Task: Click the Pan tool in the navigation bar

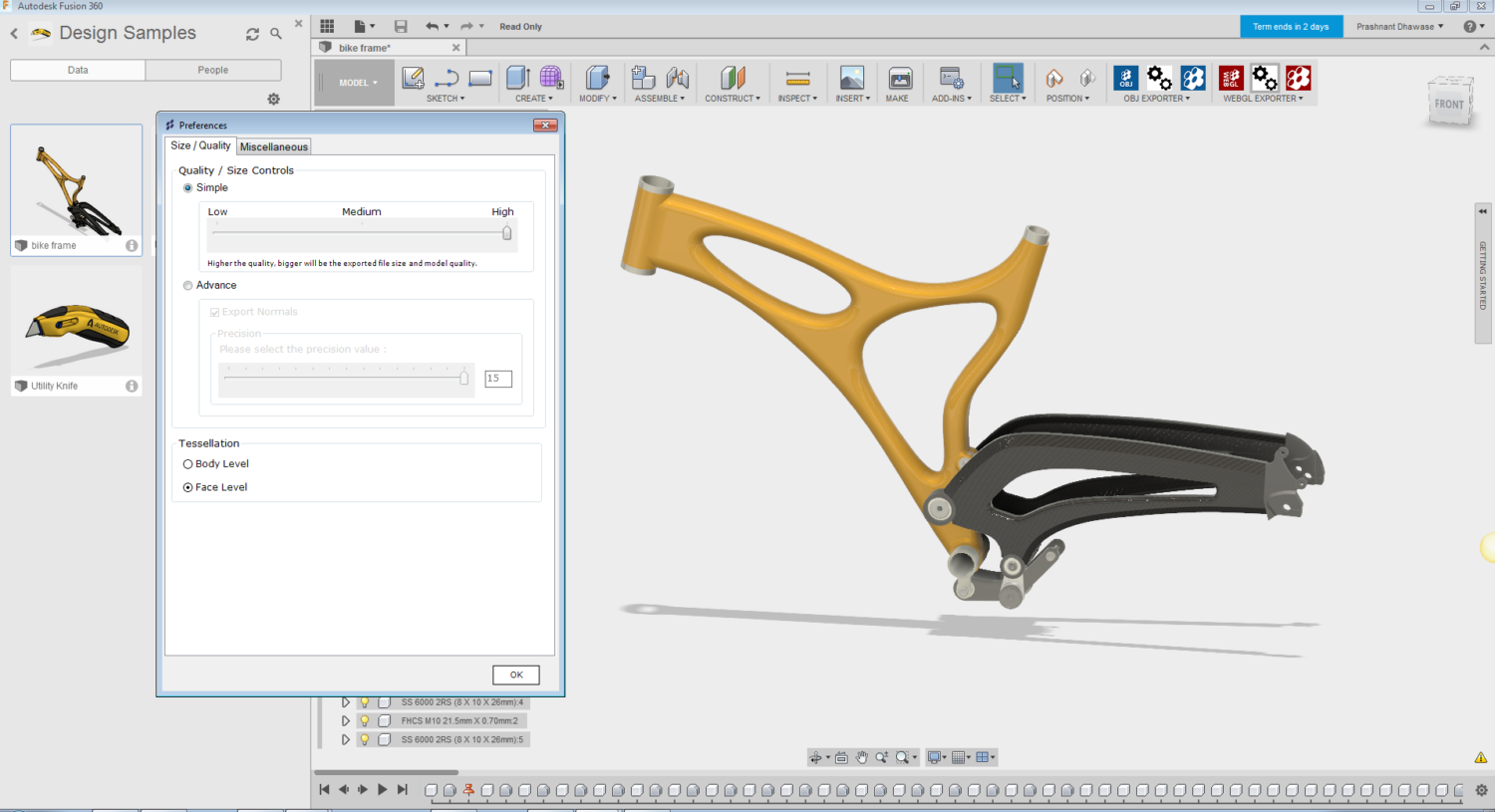Action: (x=862, y=756)
